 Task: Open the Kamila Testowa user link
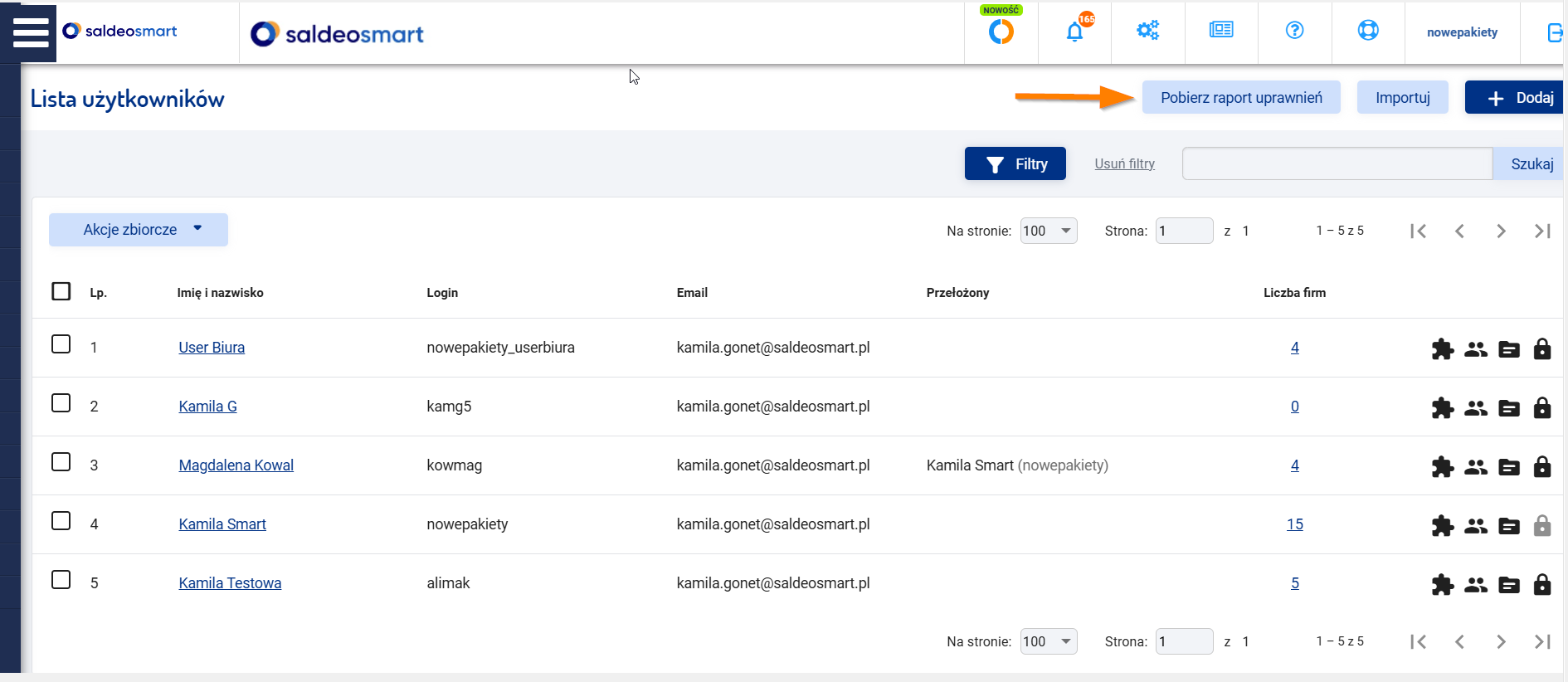click(x=230, y=583)
